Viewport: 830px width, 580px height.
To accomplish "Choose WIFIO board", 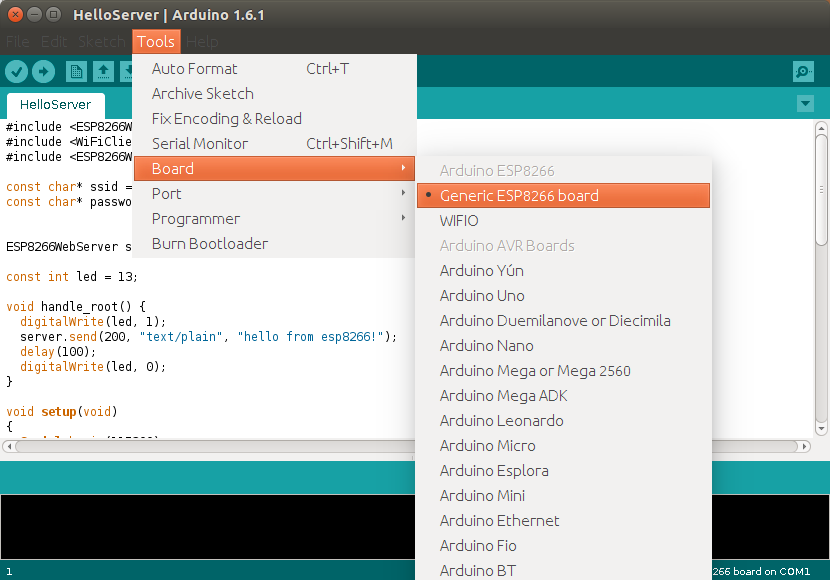I will click(563, 221).
